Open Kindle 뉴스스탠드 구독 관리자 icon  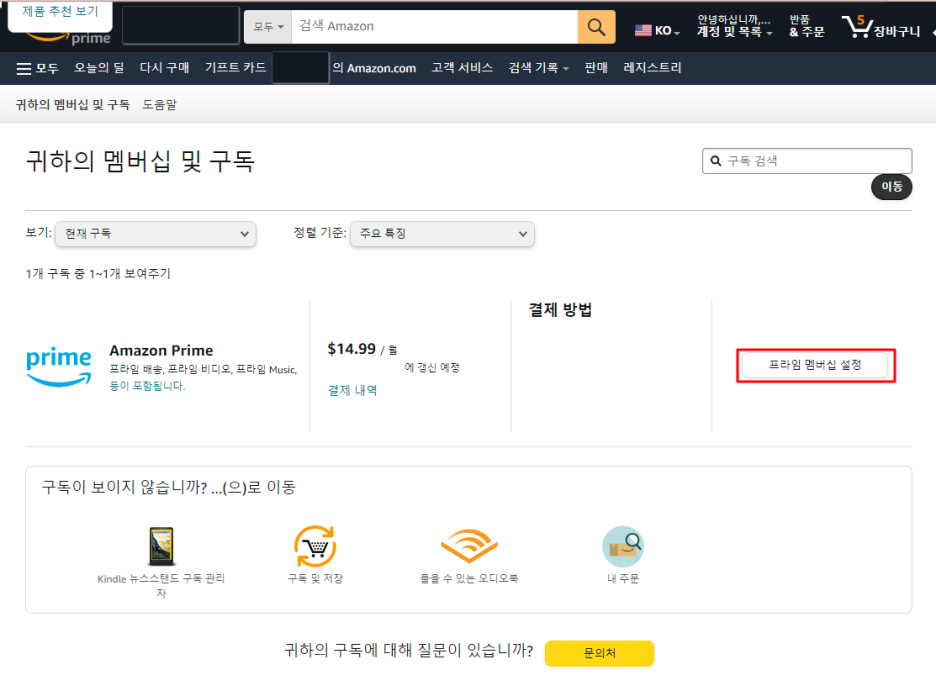[x=161, y=546]
